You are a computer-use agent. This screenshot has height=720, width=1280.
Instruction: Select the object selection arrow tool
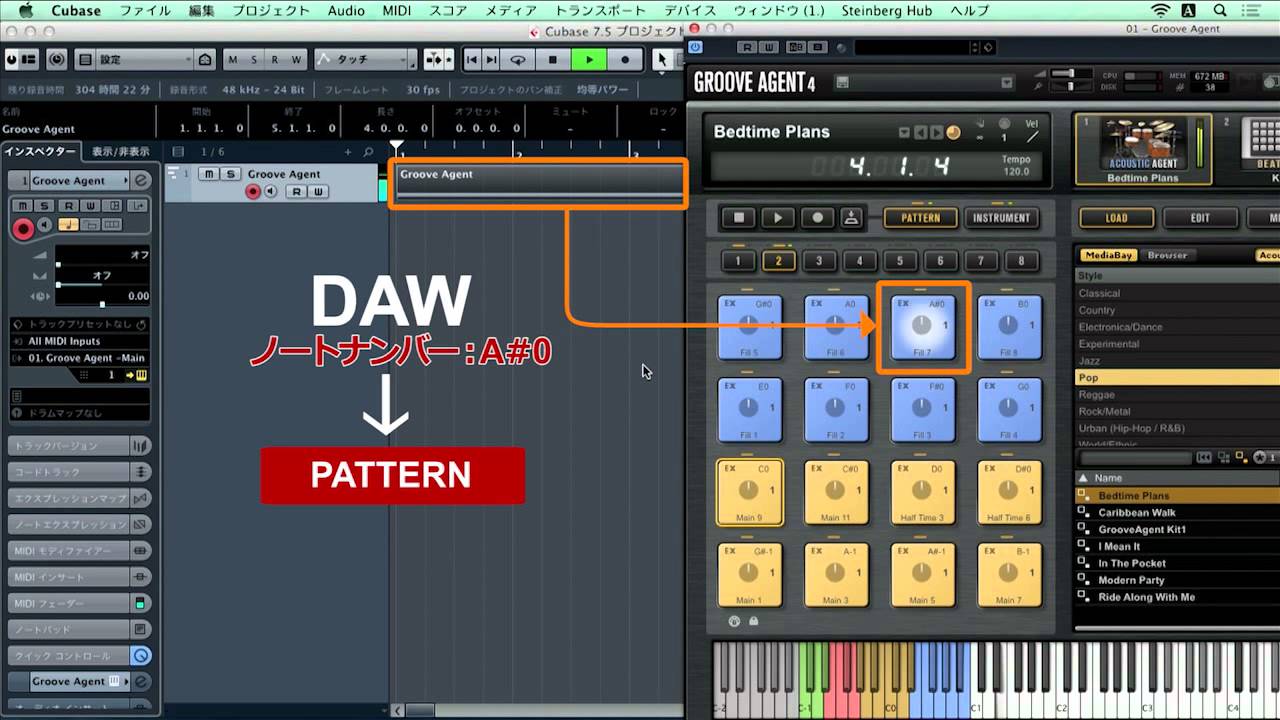(662, 60)
